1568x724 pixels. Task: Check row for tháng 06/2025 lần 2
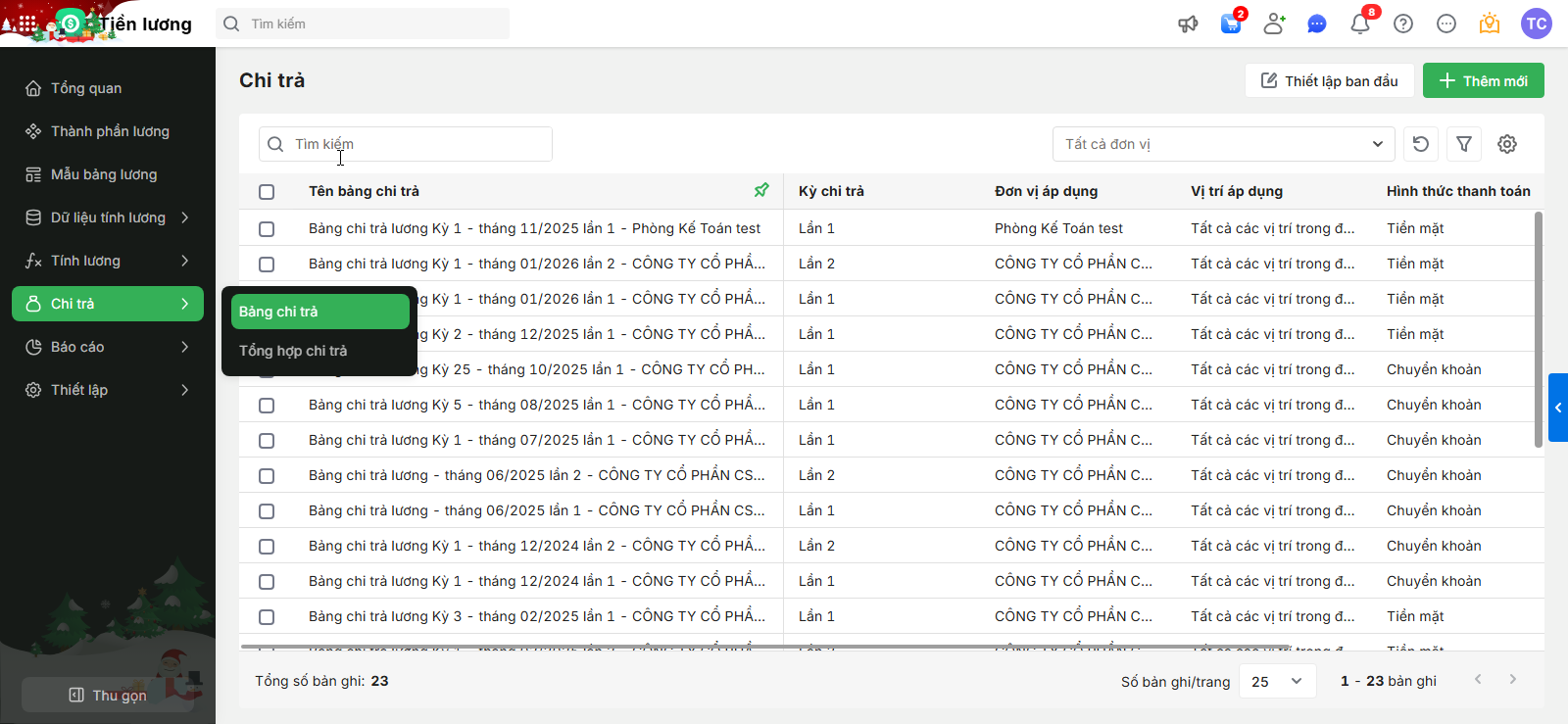267,476
